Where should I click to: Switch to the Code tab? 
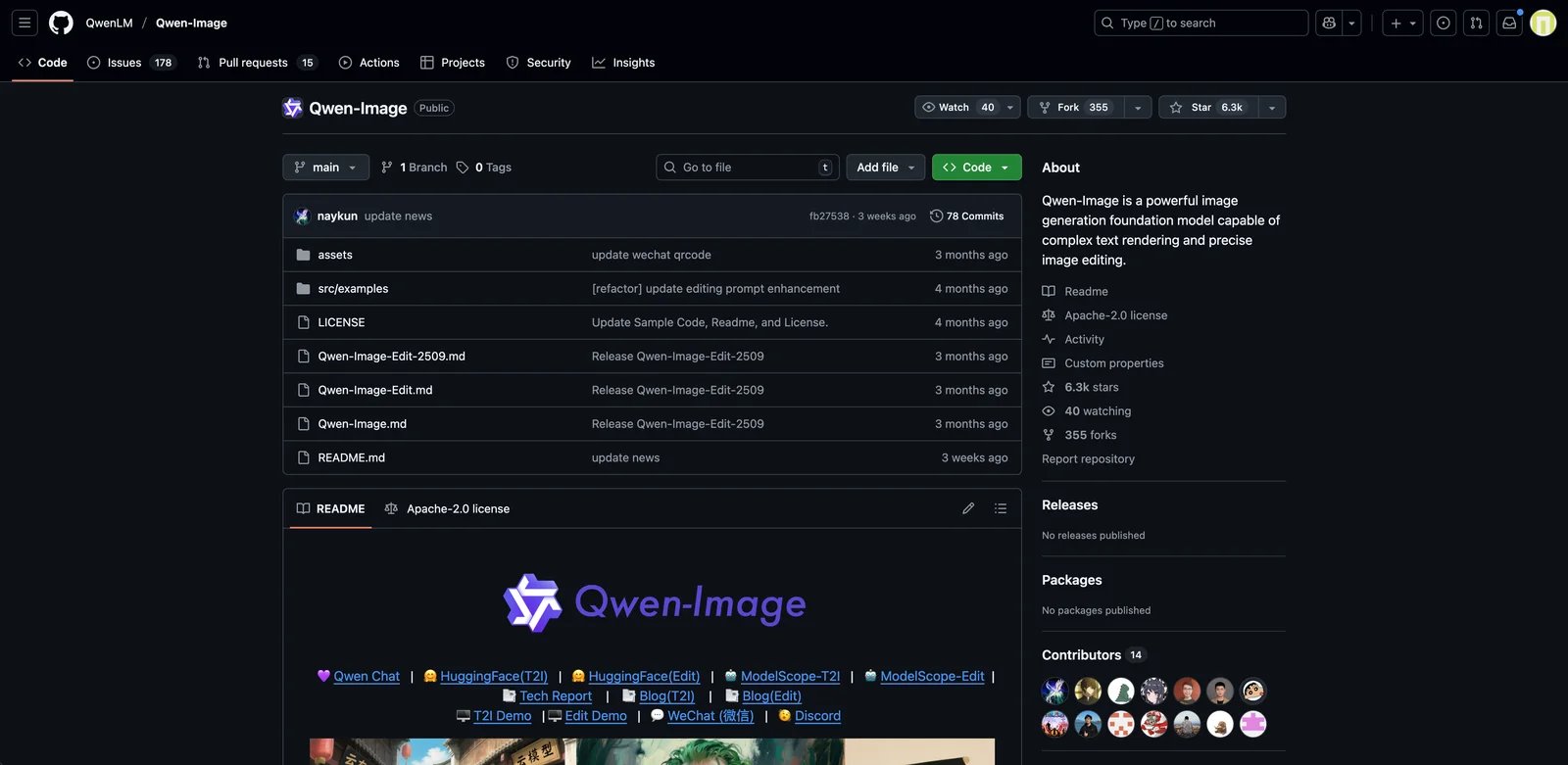42,63
